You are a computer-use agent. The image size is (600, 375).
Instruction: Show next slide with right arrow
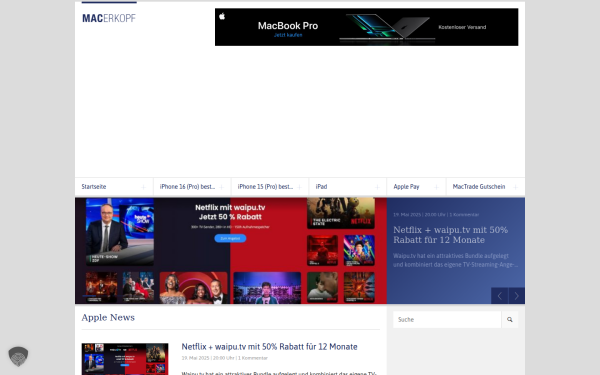(517, 296)
